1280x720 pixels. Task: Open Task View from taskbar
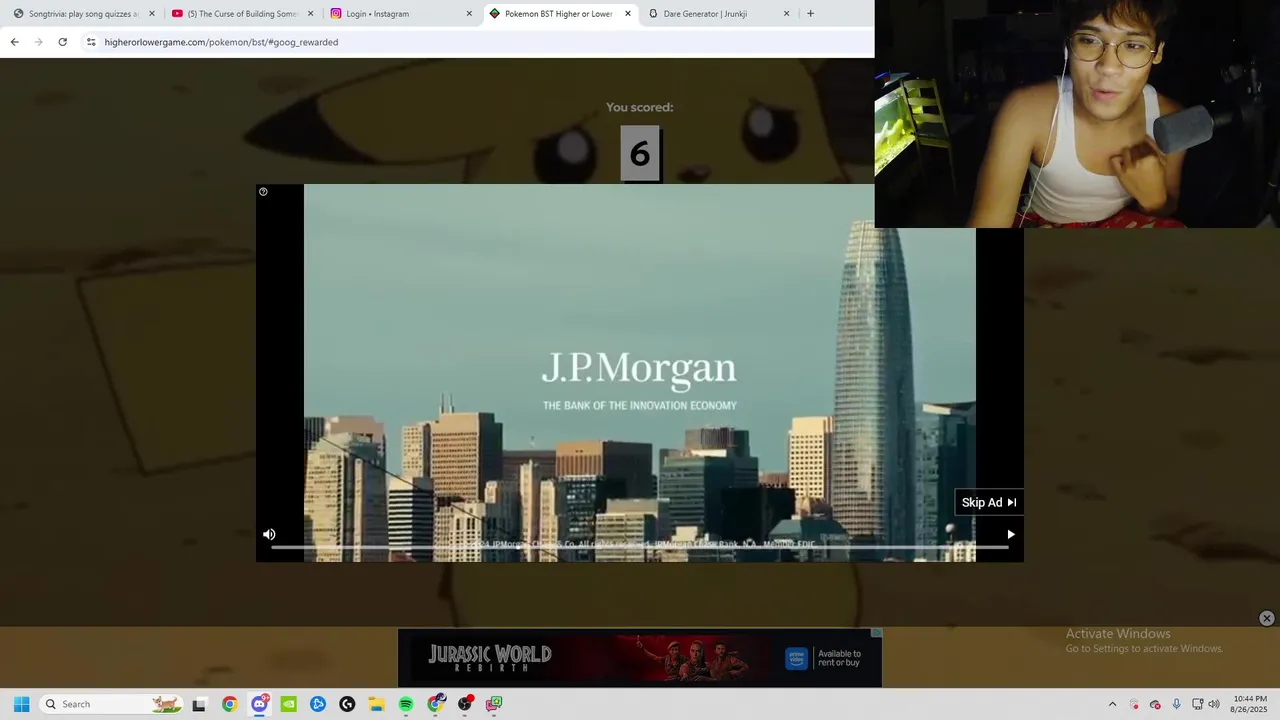[199, 704]
